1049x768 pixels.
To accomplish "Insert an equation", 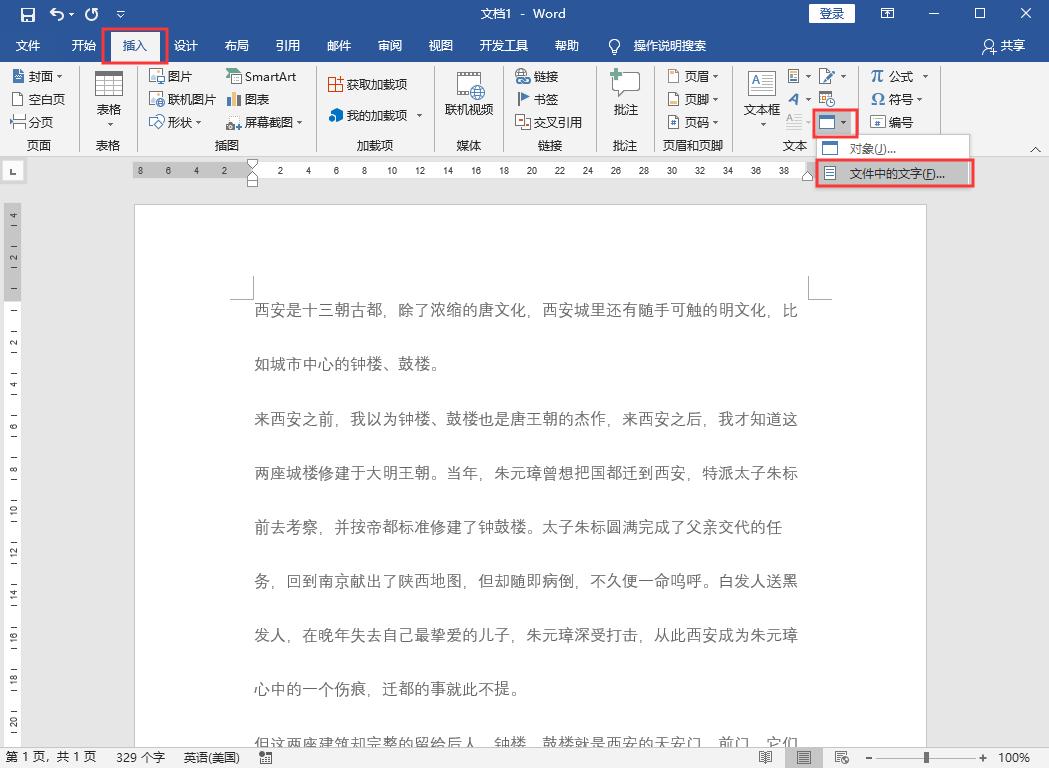I will pyautogui.click(x=892, y=76).
